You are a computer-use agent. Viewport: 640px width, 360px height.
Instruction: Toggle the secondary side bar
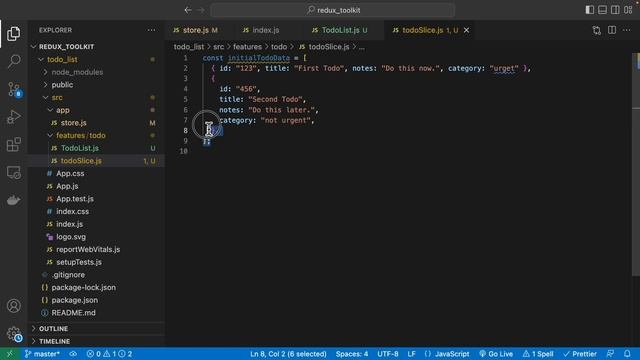[615, 10]
